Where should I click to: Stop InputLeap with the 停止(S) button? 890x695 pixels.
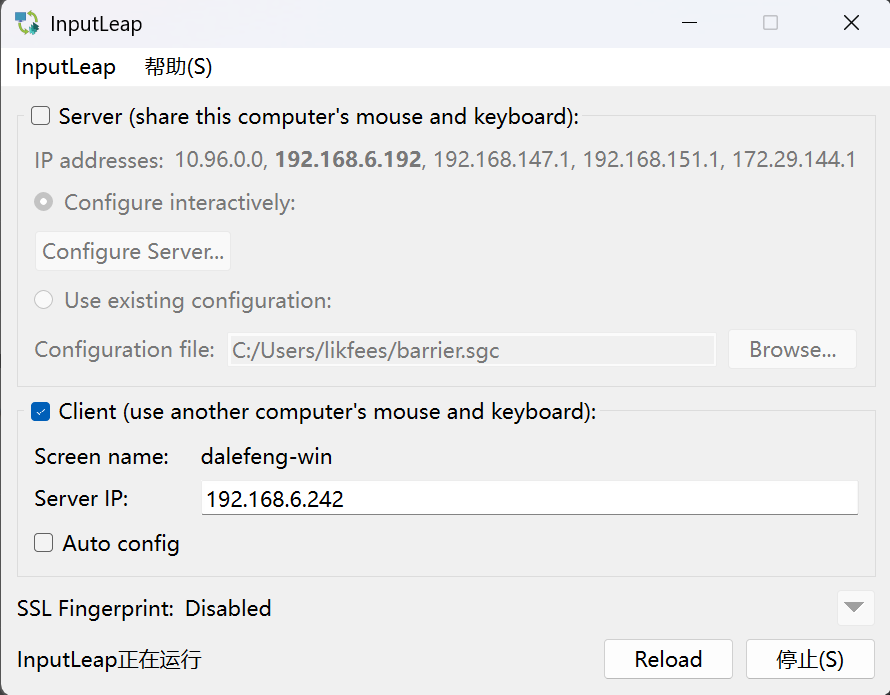click(809, 660)
